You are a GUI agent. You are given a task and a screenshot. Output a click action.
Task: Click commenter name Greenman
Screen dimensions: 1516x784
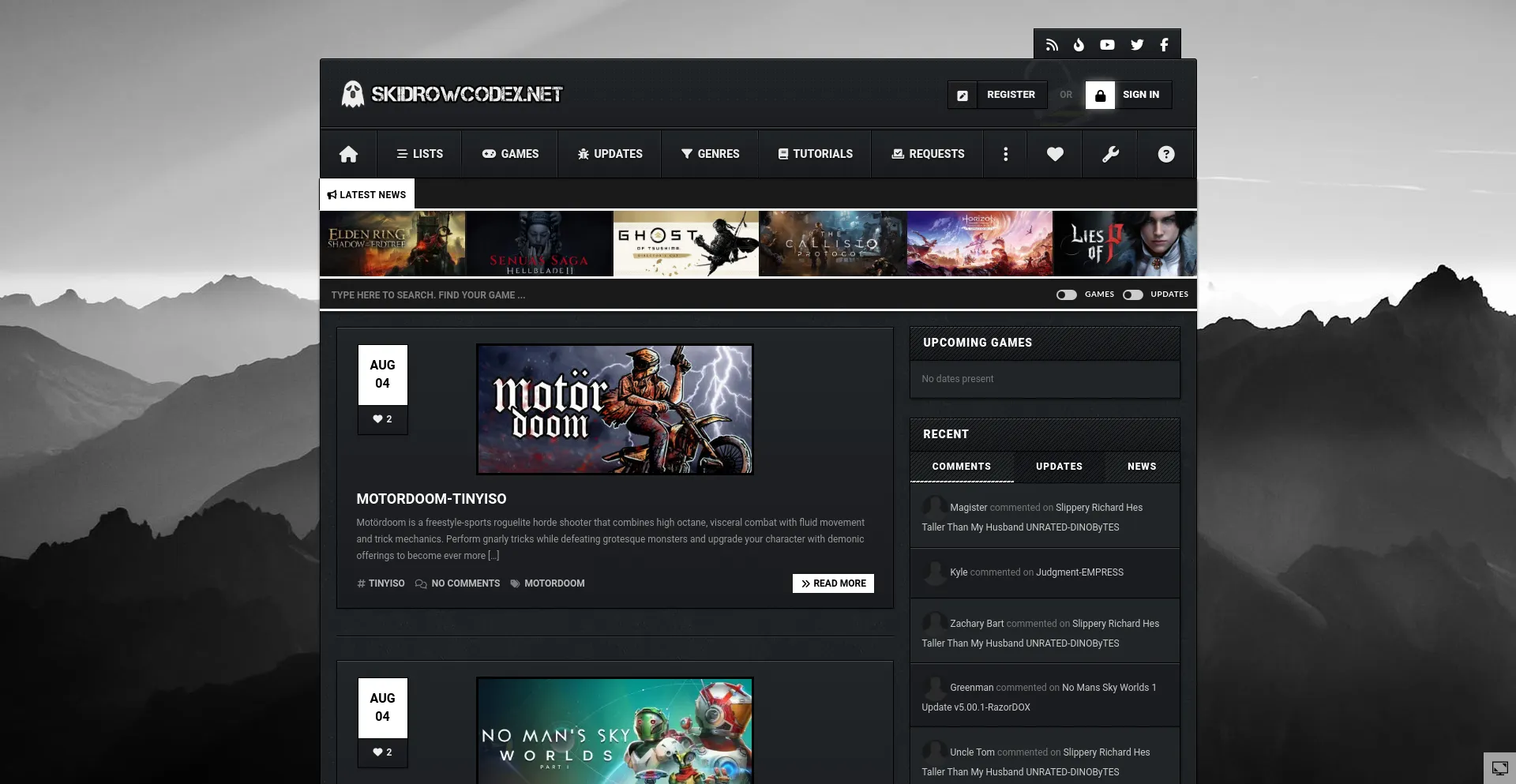[971, 688]
